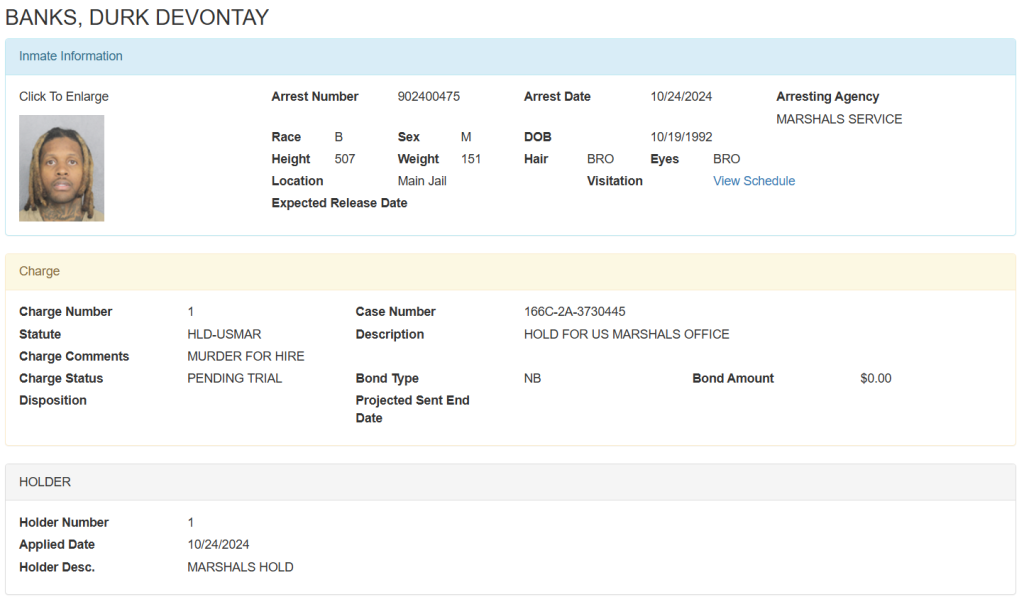The image size is (1024, 602).
Task: Collapse the Inmate Information panel header
Action: coord(71,56)
